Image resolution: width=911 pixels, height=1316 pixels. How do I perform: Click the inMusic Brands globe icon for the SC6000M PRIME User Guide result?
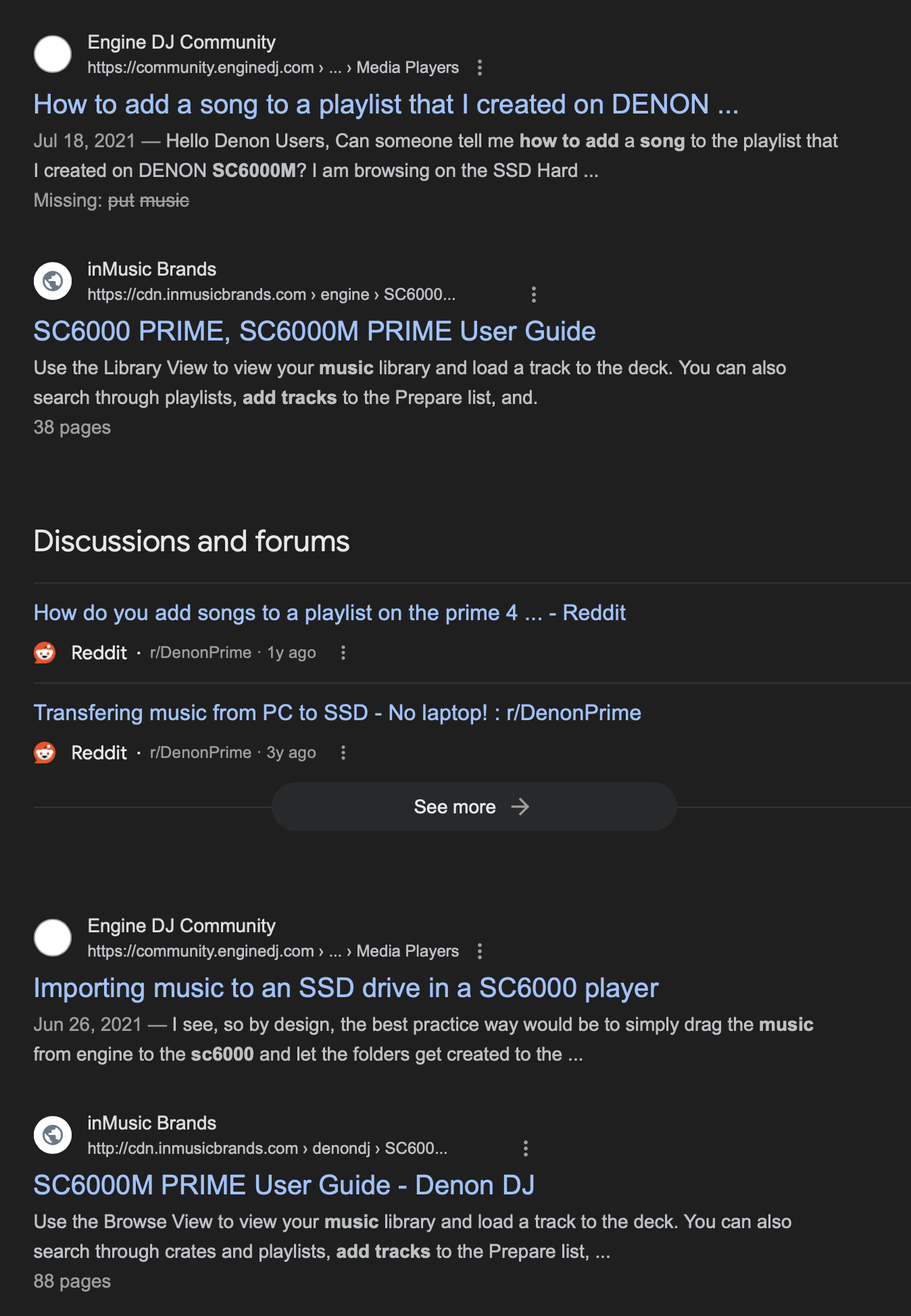click(53, 1135)
